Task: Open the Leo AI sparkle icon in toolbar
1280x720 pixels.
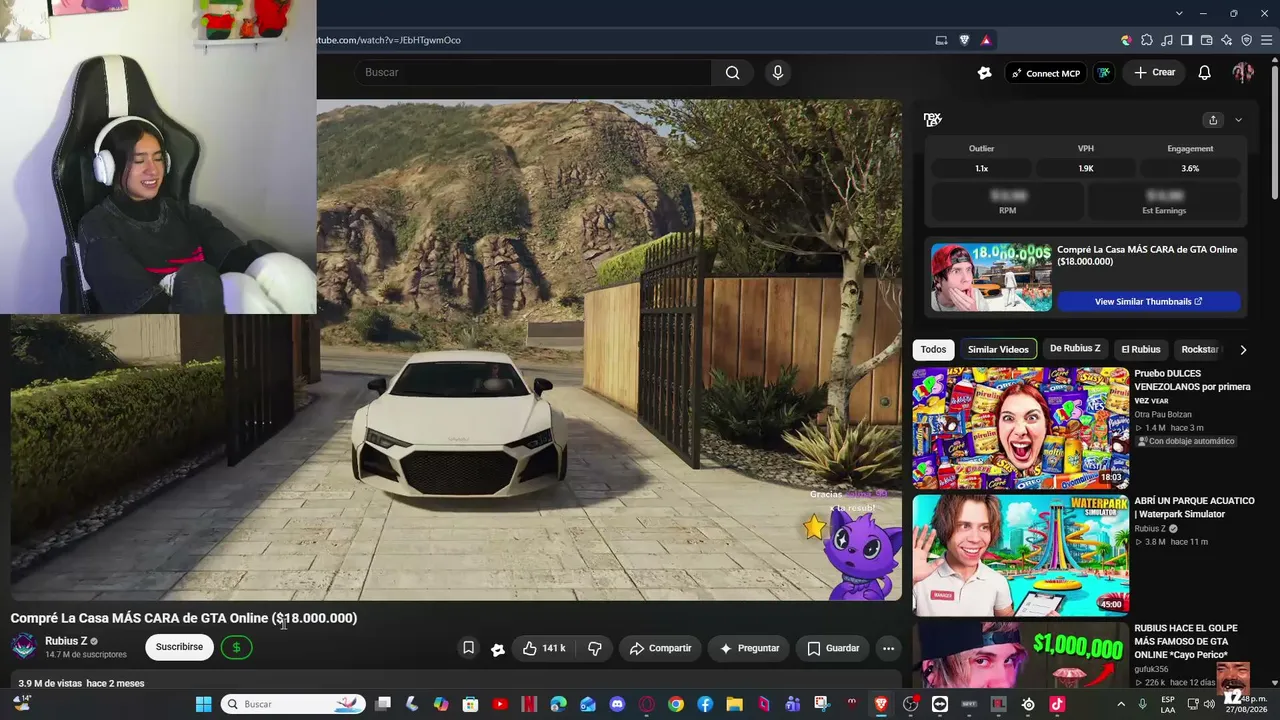Action: pos(1227,40)
